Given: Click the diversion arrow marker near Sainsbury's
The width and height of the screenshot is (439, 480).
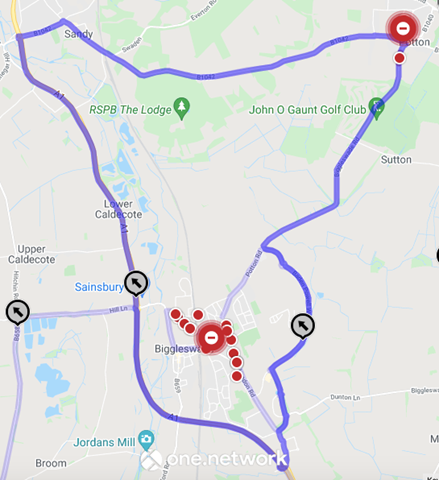Looking at the screenshot, I should click(136, 283).
